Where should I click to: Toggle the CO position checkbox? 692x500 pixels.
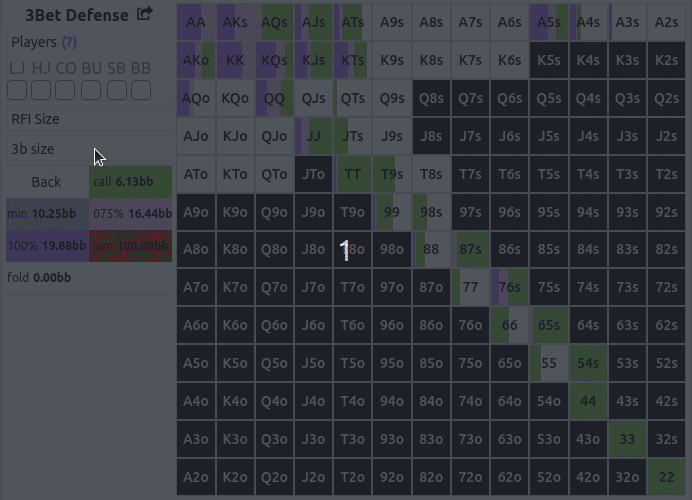click(65, 91)
